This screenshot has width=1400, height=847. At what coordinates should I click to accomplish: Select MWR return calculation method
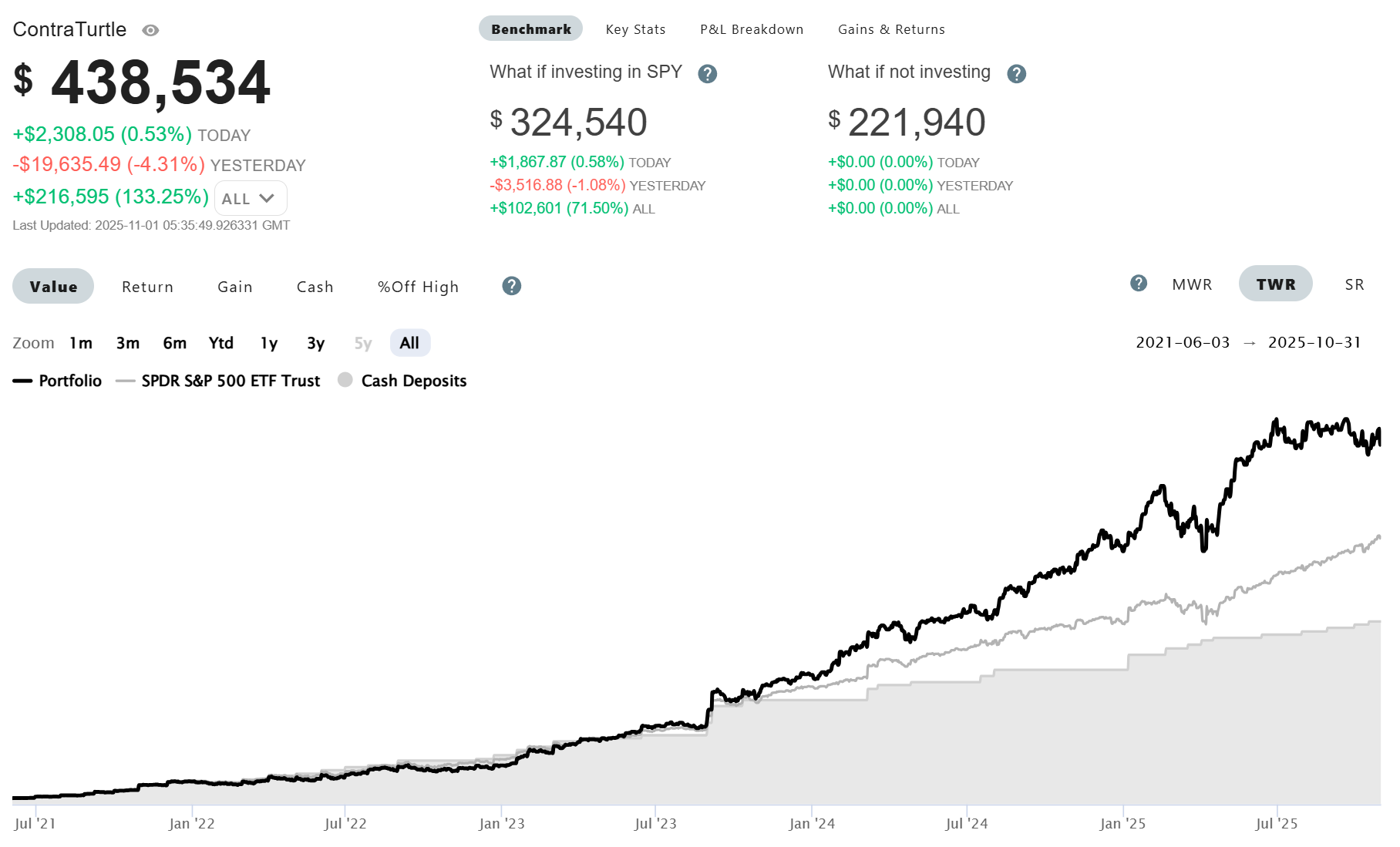click(1191, 284)
